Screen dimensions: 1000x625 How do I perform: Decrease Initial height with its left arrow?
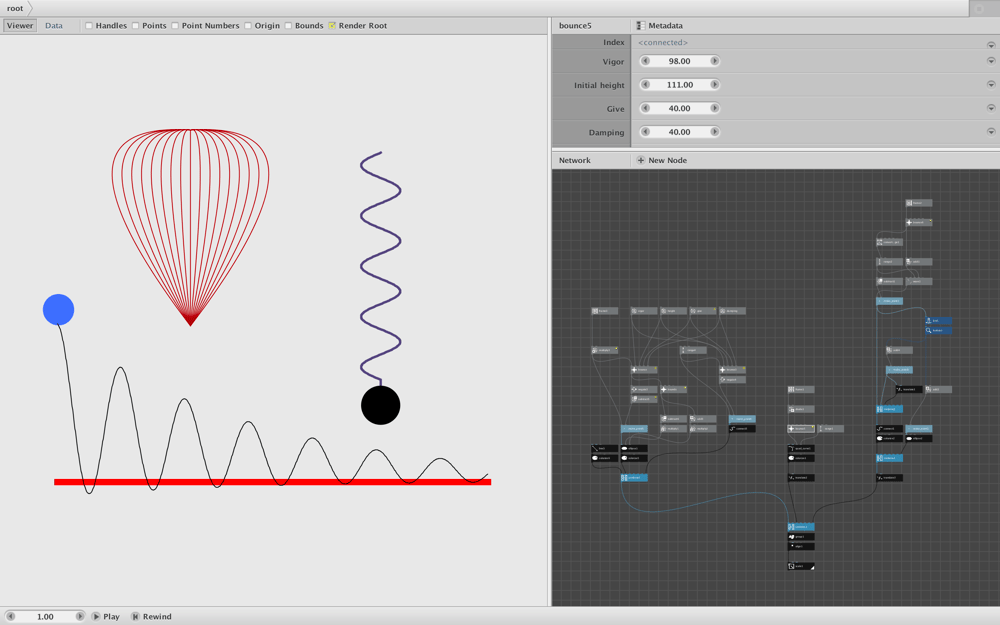click(x=645, y=84)
